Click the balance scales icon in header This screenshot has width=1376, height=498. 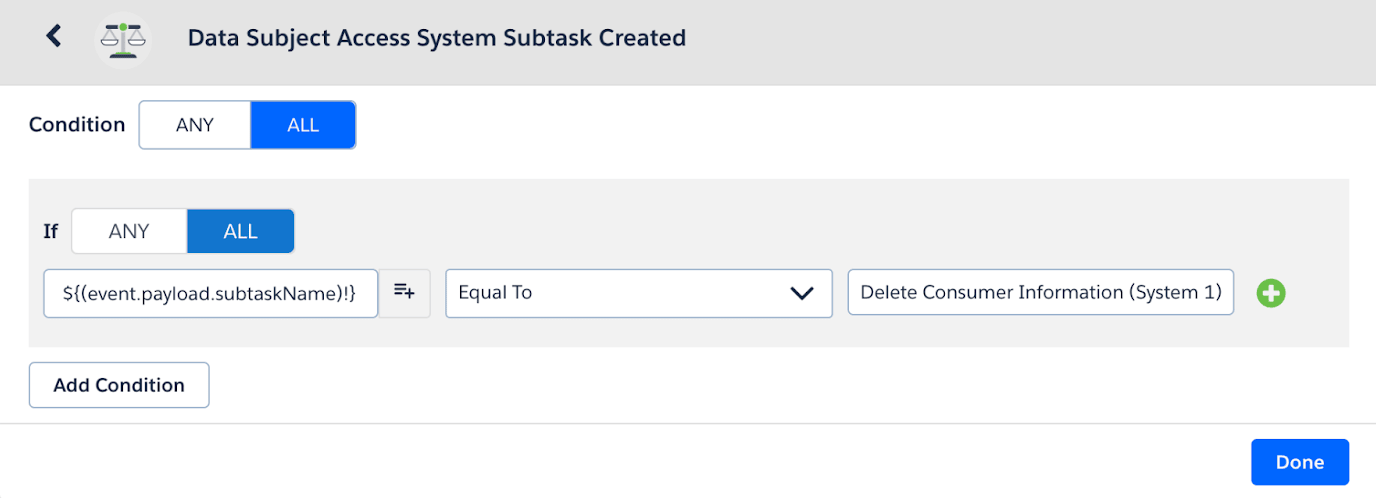123,40
